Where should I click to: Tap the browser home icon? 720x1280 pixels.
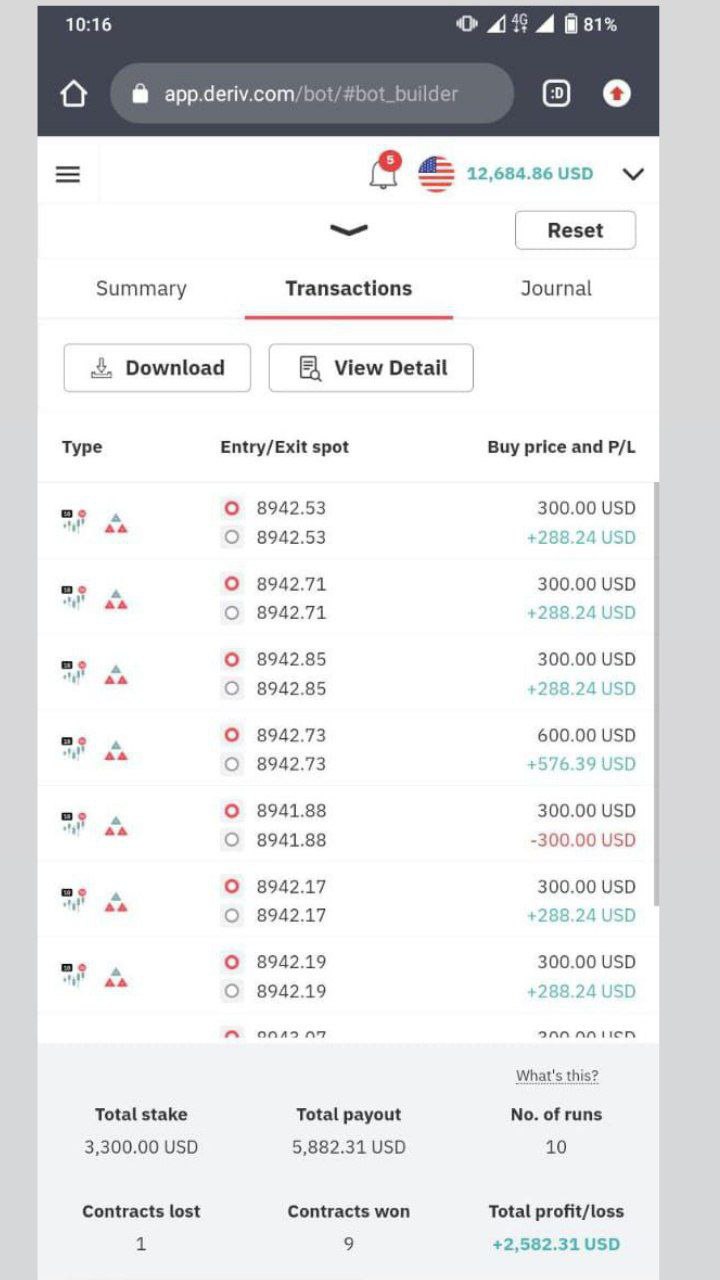(73, 94)
